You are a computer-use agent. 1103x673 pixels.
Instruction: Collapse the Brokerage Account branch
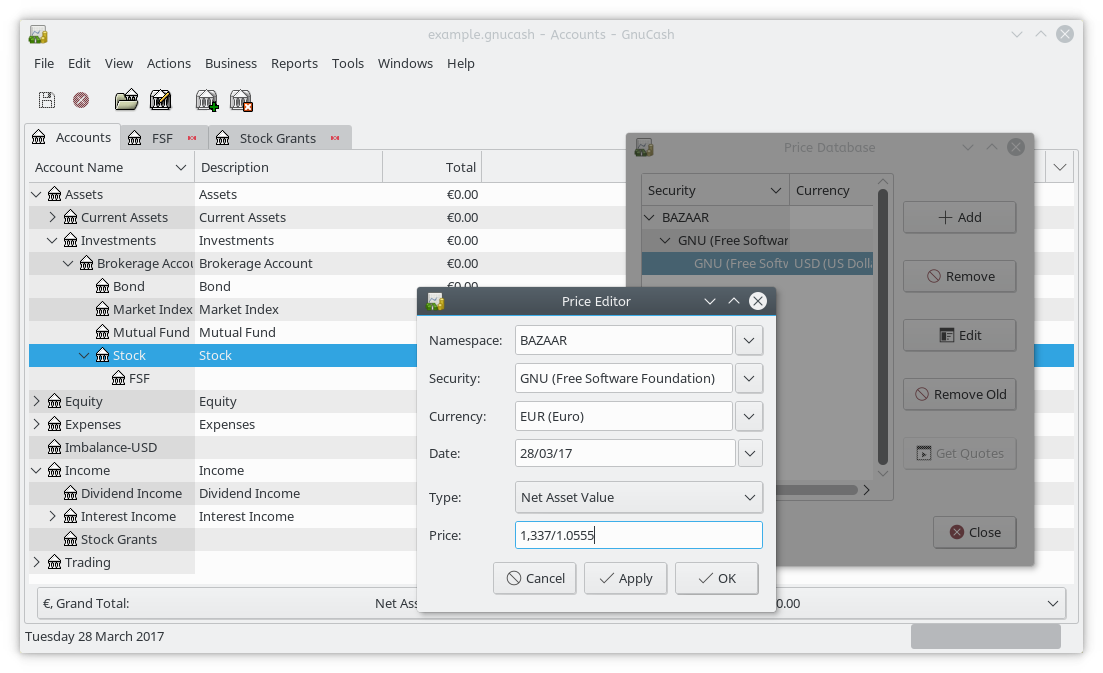pos(68,263)
